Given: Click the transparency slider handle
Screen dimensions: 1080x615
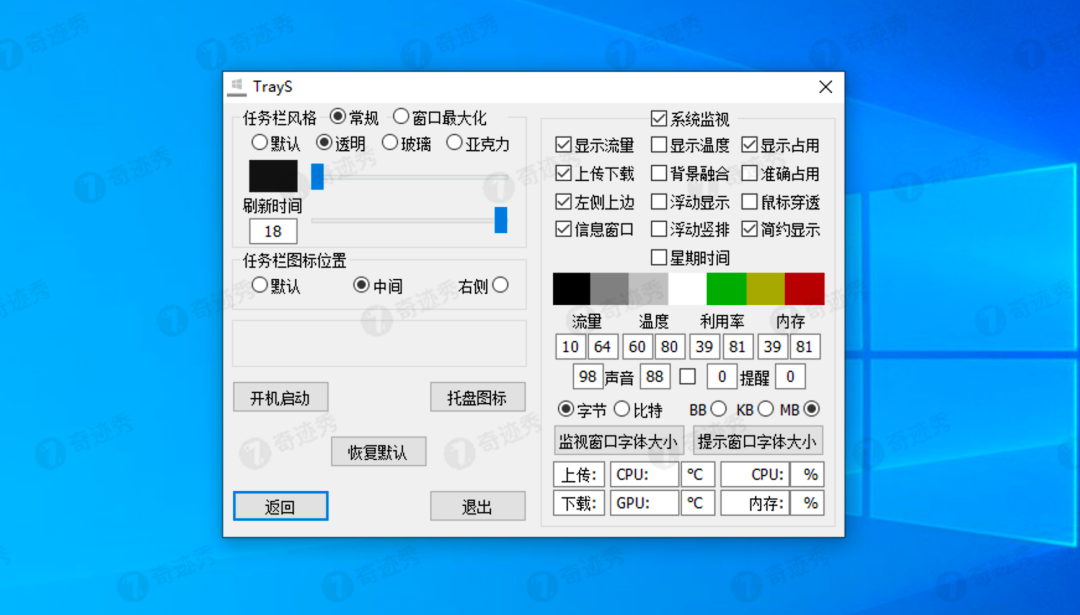Looking at the screenshot, I should [318, 176].
